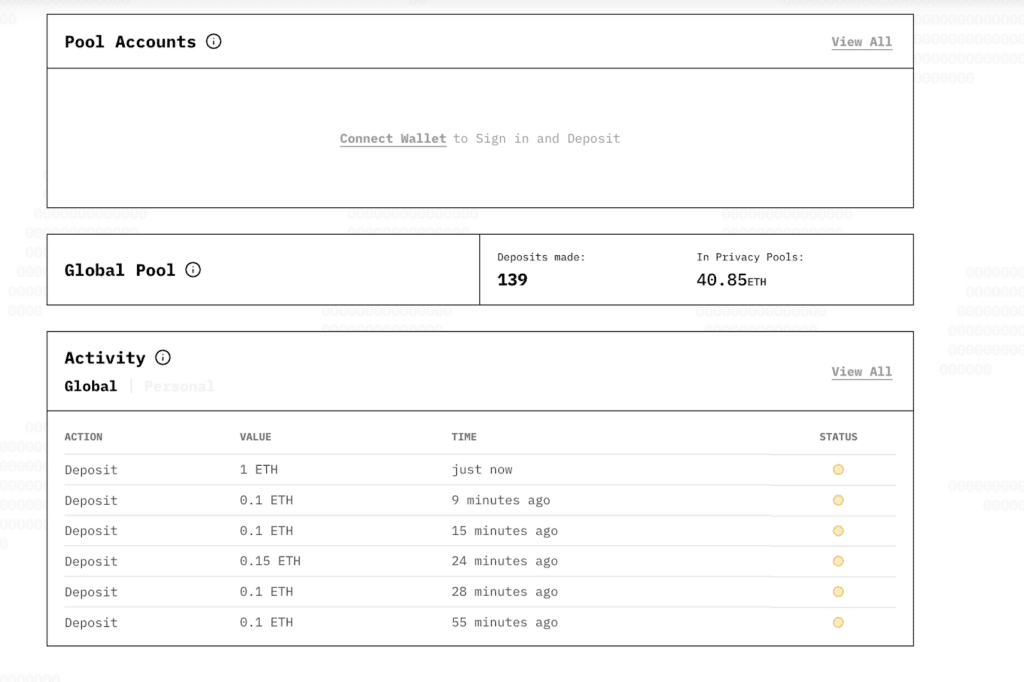Image resolution: width=1024 pixels, height=682 pixels.
Task: Open View All in Activity section
Action: click(x=861, y=372)
